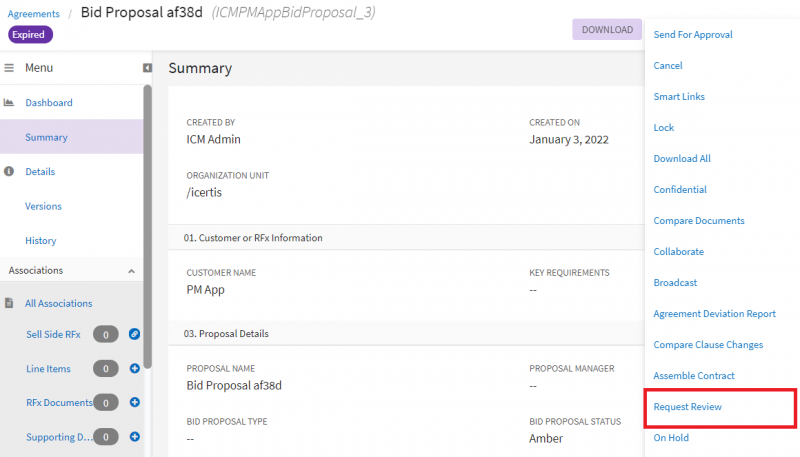Open the History sidebar link
Viewport: 800px width, 457px height.
coord(41,240)
